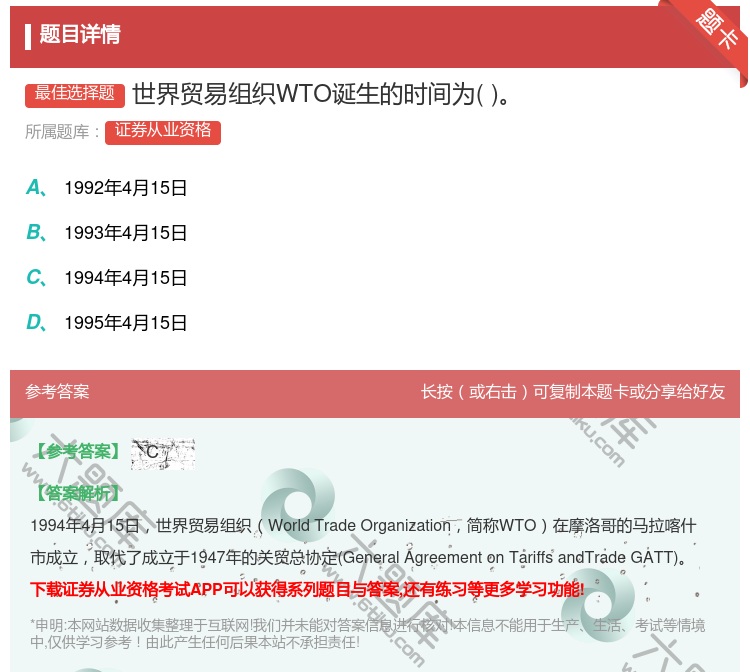Click the red 下载证券从业资格考试APP link
This screenshot has width=750, height=672.
307,589
